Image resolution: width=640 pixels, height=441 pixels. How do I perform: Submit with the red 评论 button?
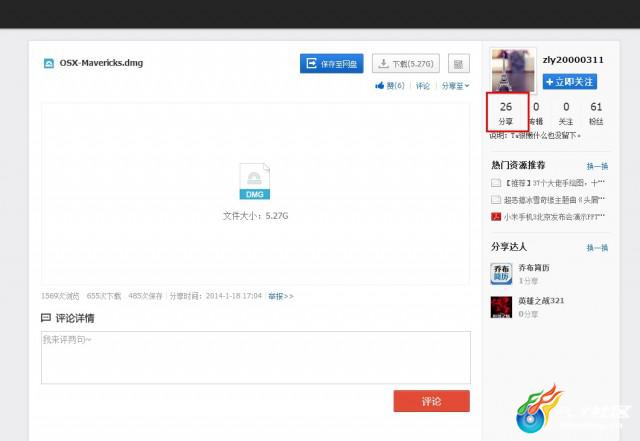[431, 401]
